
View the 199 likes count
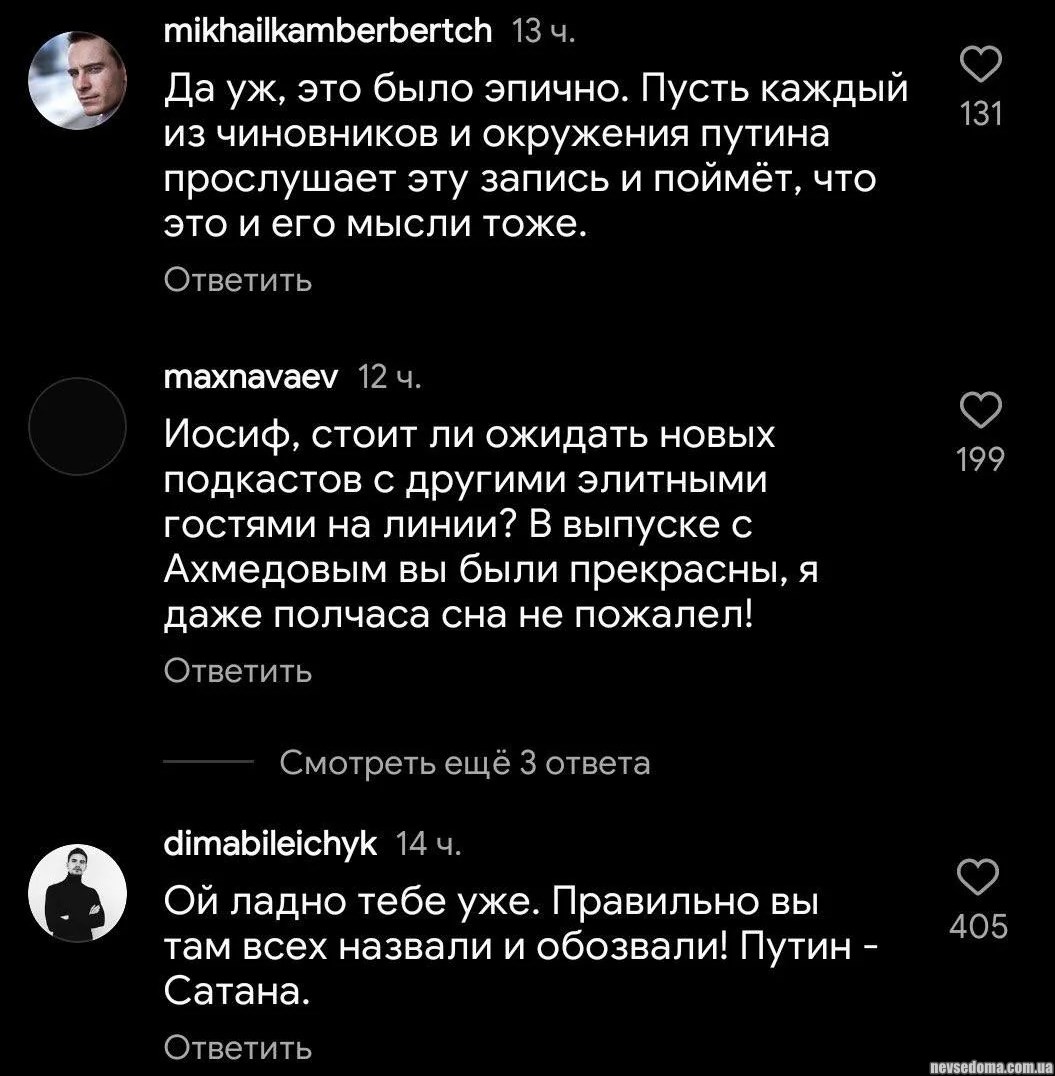click(980, 459)
